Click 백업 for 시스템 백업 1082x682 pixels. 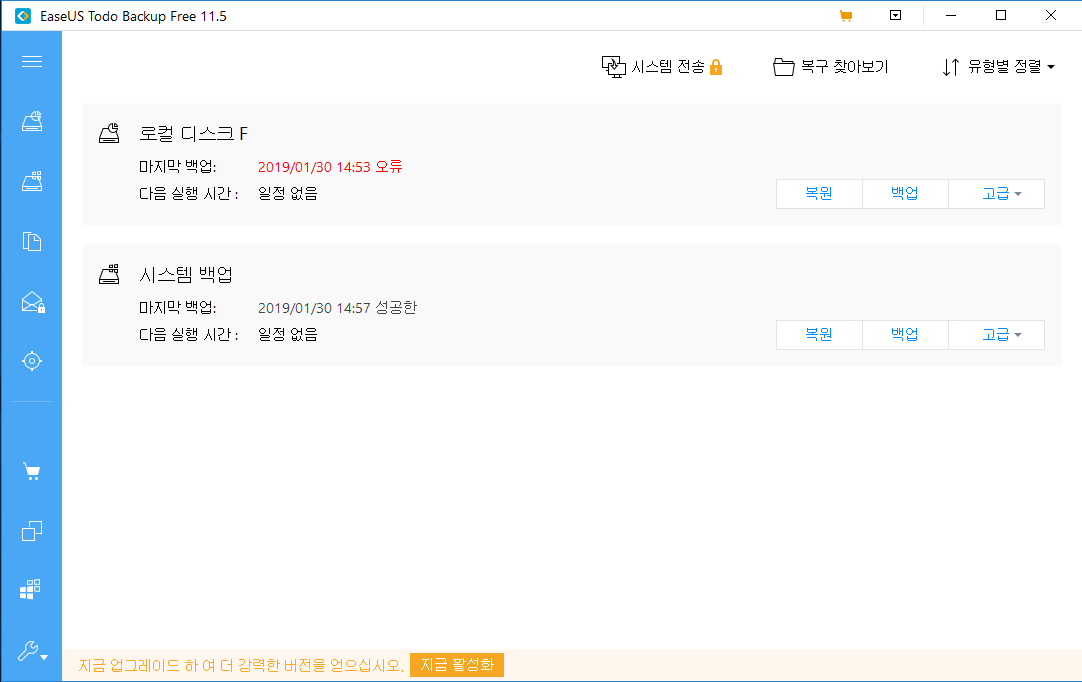(905, 335)
